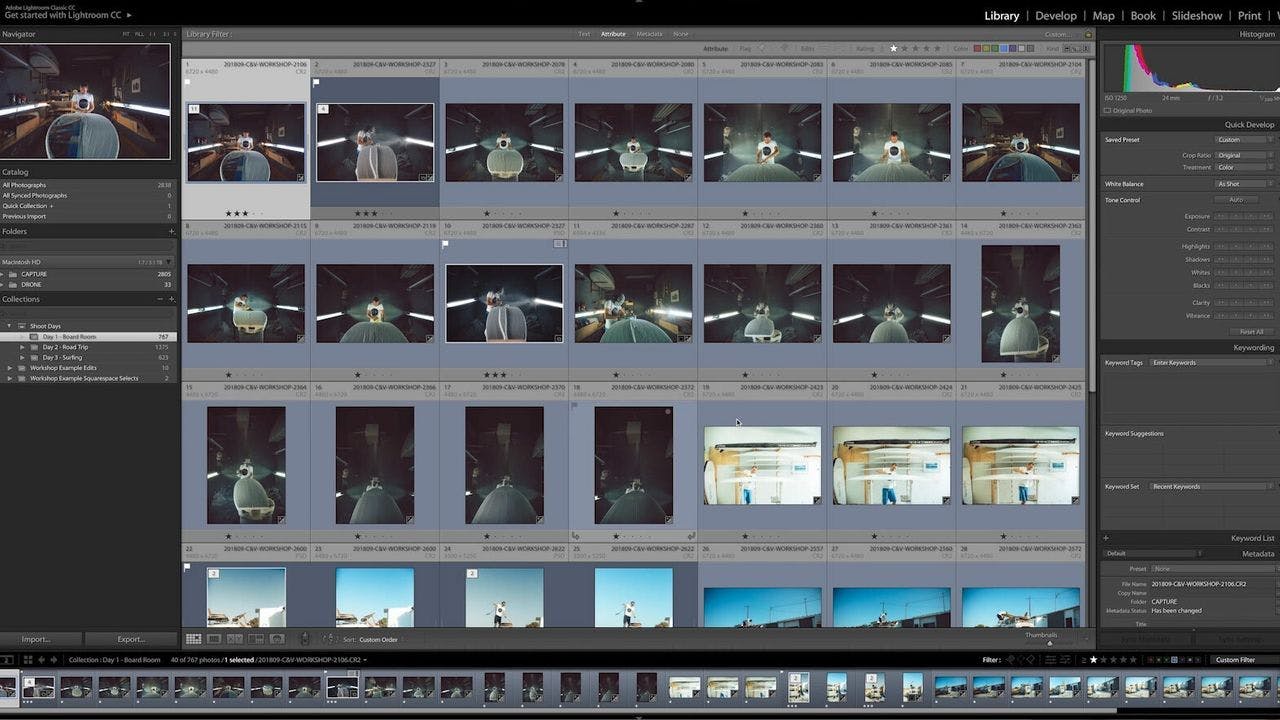
Task: Open the Metadata Preset dropdown (None)
Action: point(1212,569)
